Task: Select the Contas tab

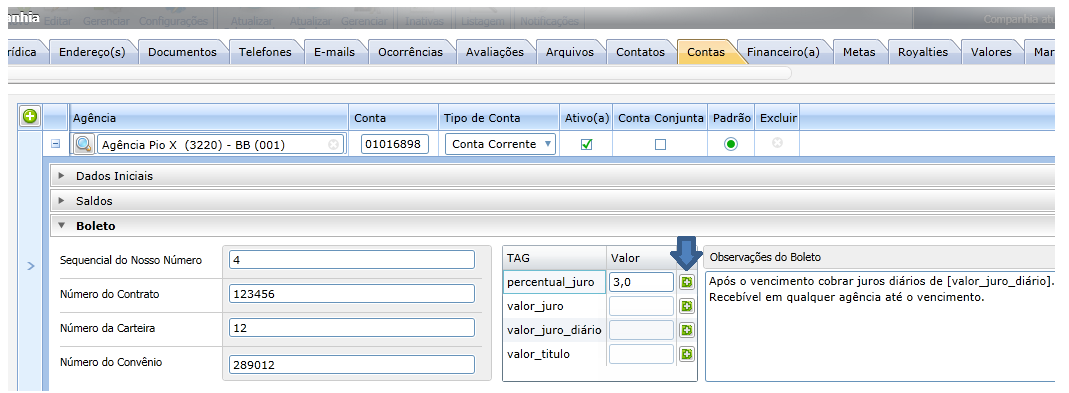Action: tap(706, 52)
